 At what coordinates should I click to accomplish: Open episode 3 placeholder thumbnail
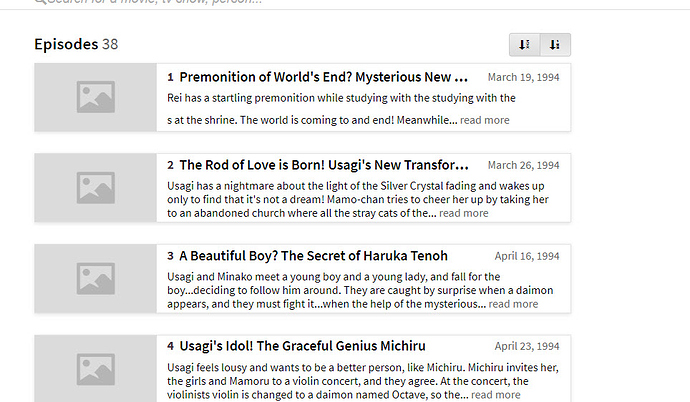pyautogui.click(x=95, y=278)
